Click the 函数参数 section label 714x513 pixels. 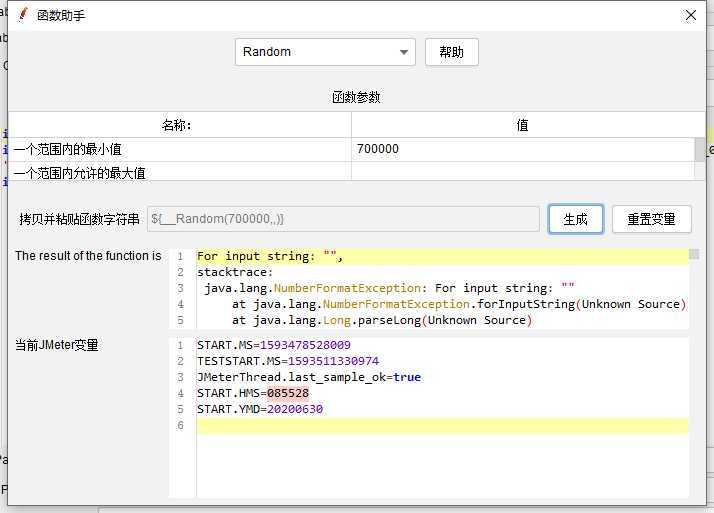[x=356, y=97]
